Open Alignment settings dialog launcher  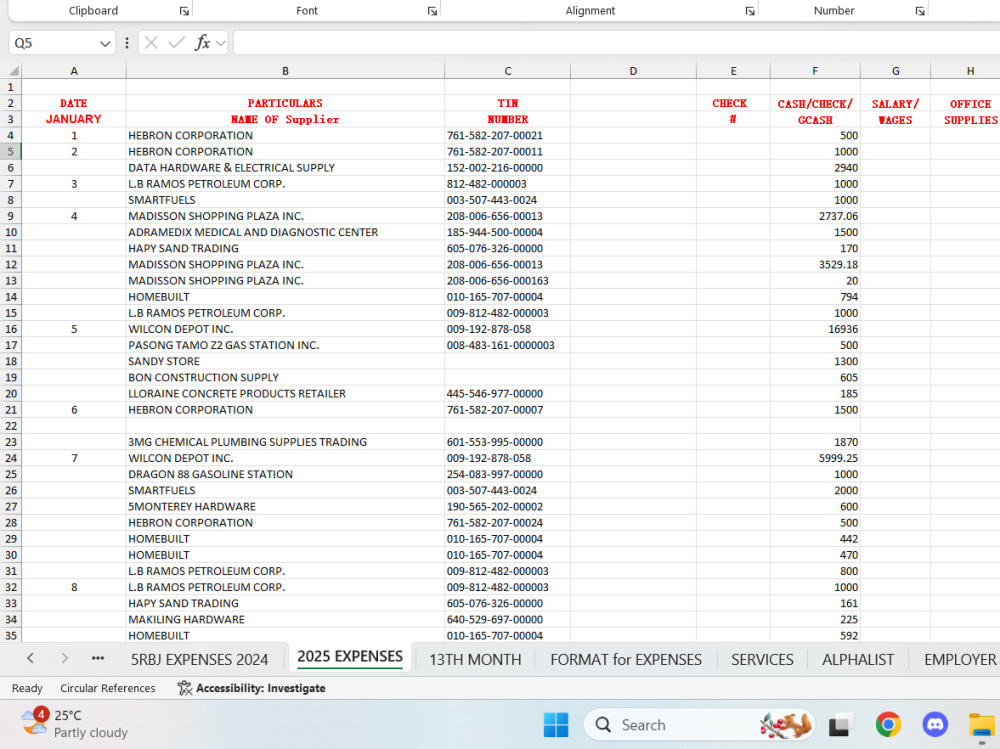pos(749,11)
